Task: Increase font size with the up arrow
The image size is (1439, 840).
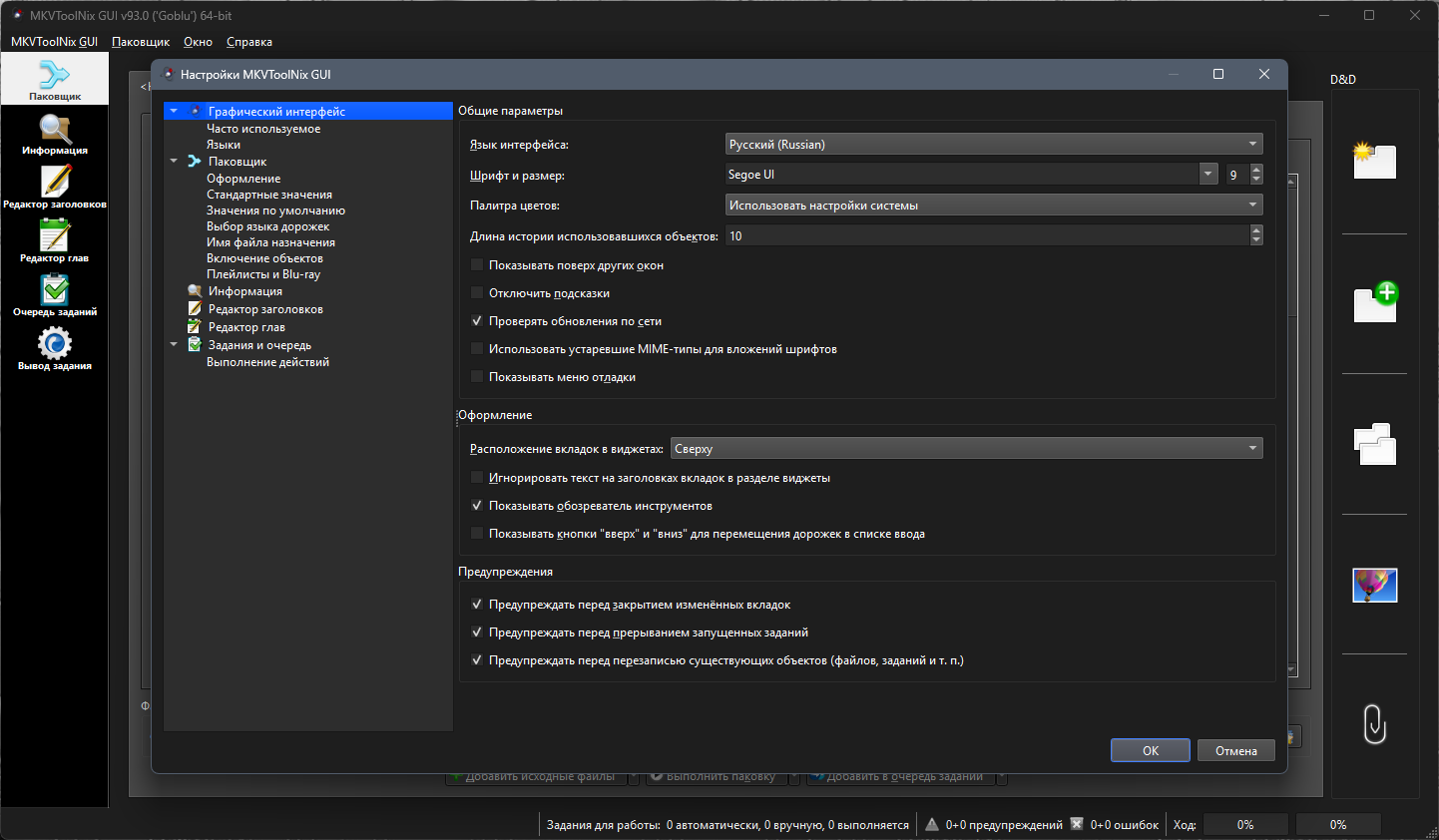Action: coord(1256,170)
